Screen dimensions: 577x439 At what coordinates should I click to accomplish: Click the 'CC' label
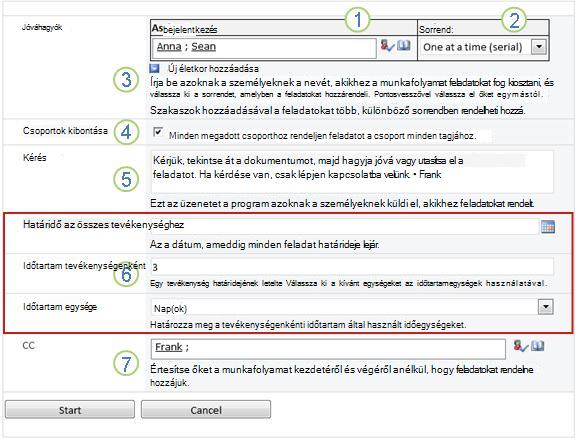pyautogui.click(x=29, y=346)
